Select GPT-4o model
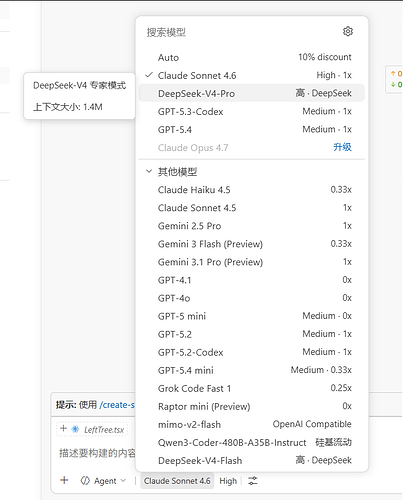This screenshot has width=403, height=500. click(252, 298)
